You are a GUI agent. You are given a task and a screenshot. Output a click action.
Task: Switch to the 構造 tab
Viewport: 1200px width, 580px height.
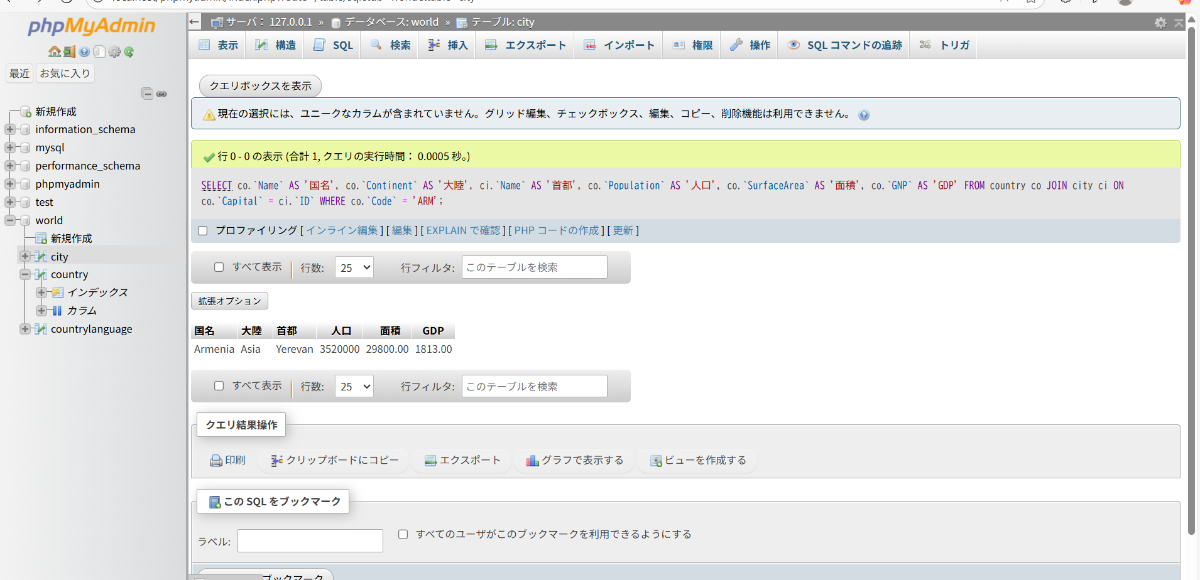(x=275, y=45)
